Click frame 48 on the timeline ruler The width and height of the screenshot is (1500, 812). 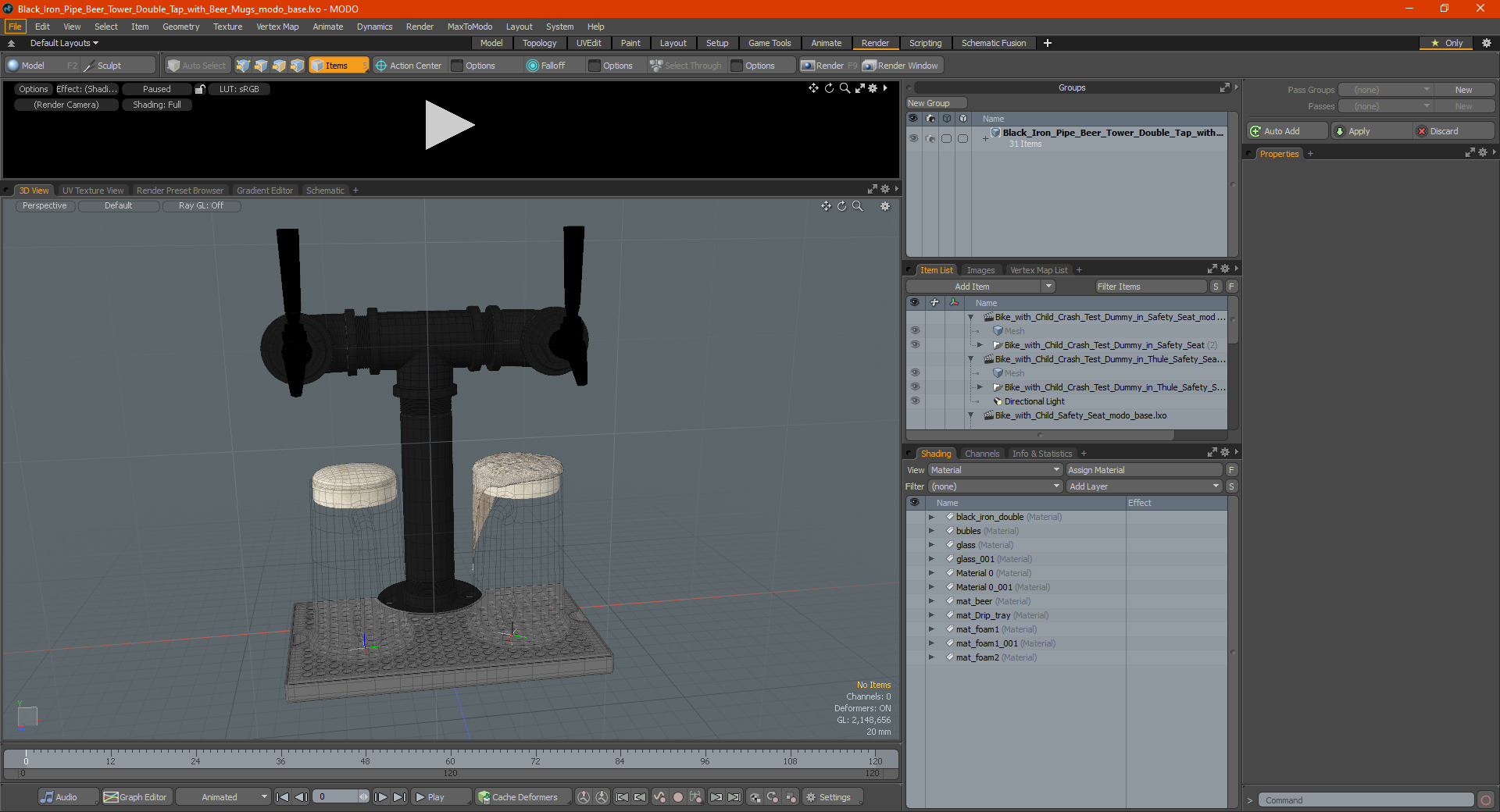point(365,760)
